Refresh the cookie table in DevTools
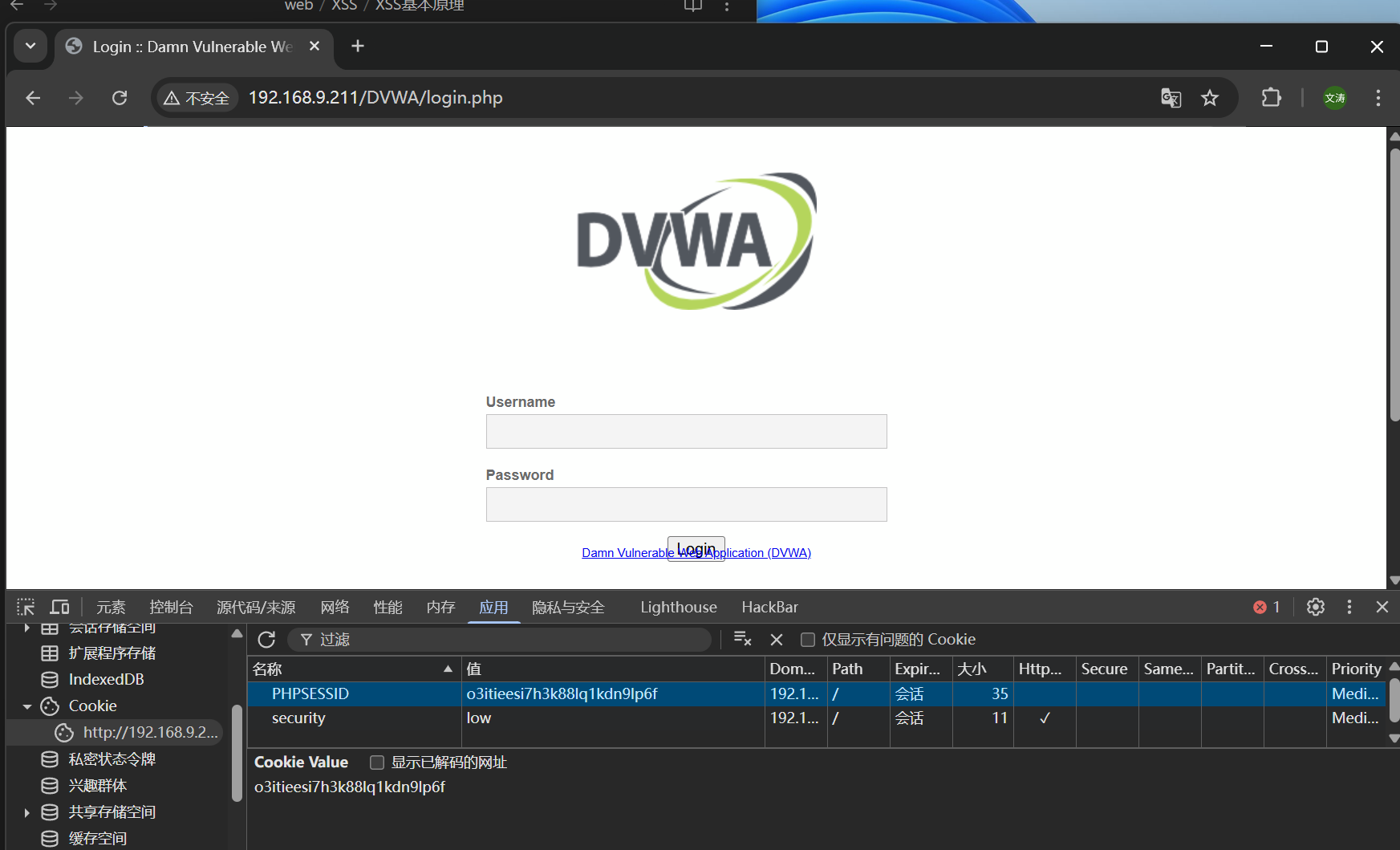Image resolution: width=1400 pixels, height=850 pixels. [266, 640]
